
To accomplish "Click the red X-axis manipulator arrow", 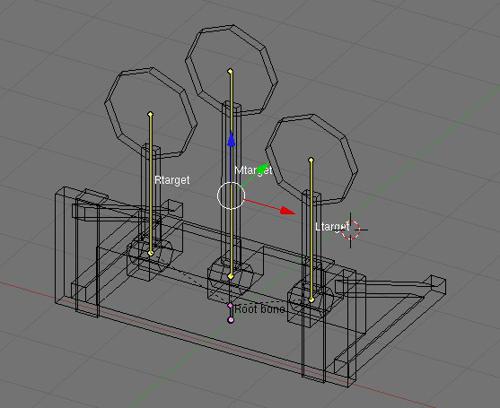I will pyautogui.click(x=287, y=210).
